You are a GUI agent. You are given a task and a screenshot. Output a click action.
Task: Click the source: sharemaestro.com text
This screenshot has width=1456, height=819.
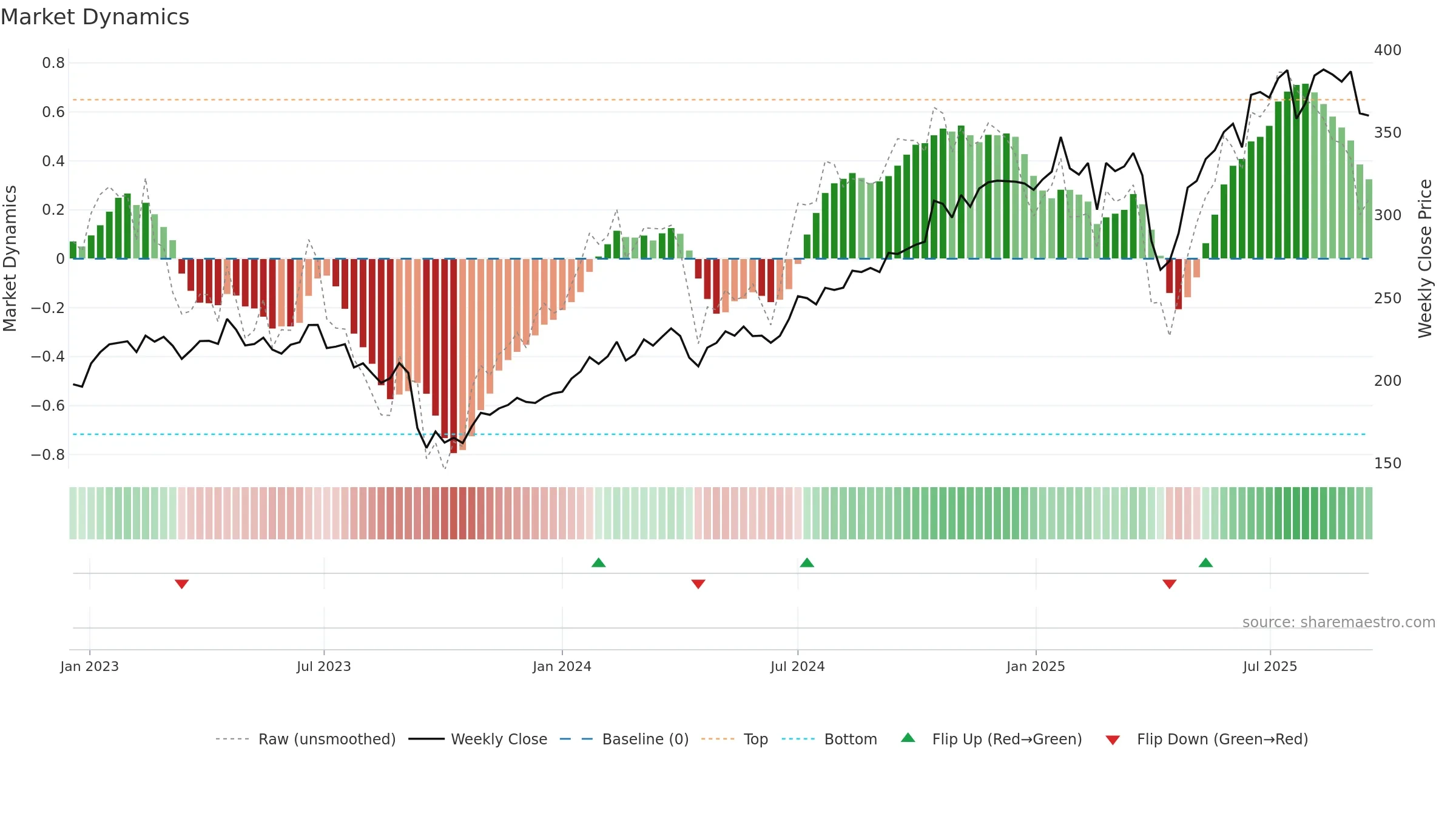coord(1339,622)
